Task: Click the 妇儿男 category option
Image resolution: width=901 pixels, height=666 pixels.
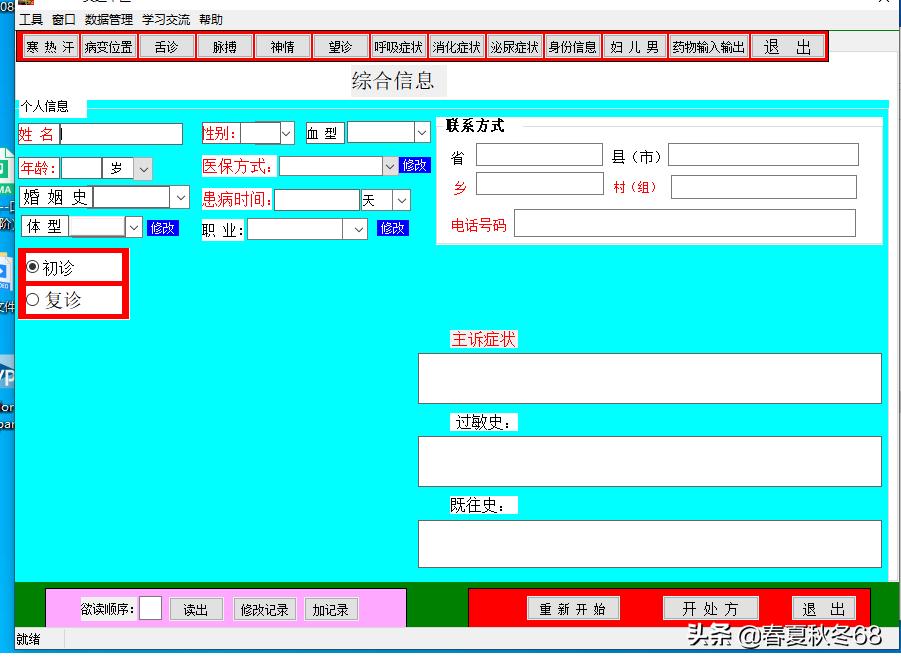Action: click(634, 45)
